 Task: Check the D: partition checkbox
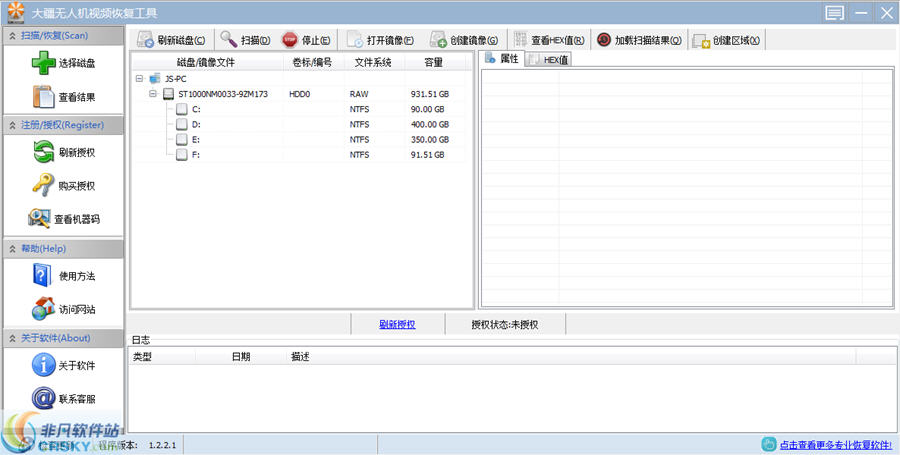pos(182,124)
